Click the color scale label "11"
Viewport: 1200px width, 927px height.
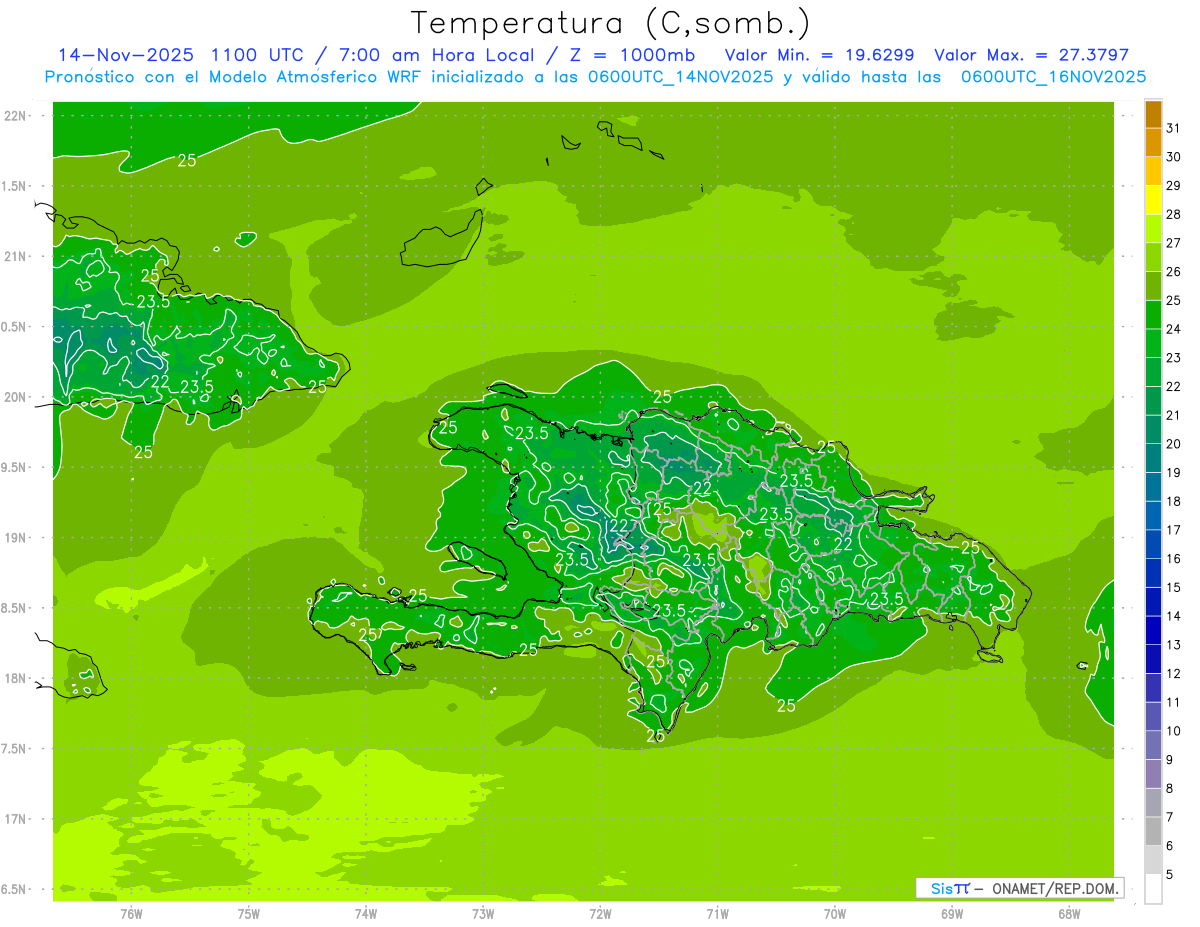1174,702
